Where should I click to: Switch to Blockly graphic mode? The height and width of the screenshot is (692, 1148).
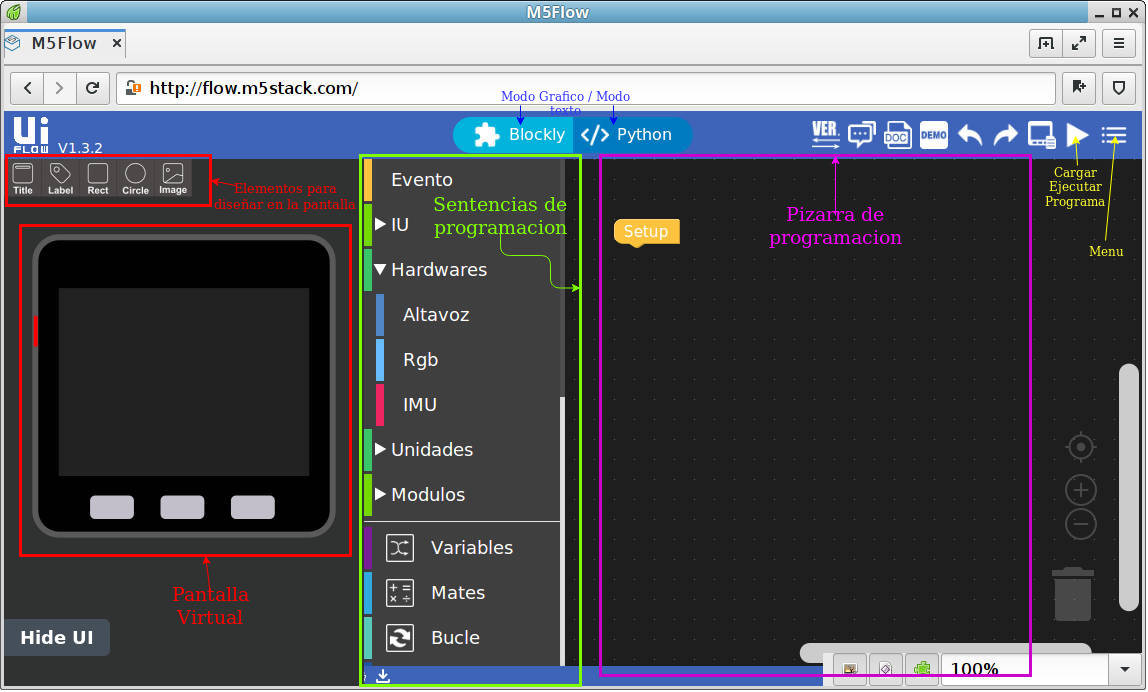(x=515, y=135)
